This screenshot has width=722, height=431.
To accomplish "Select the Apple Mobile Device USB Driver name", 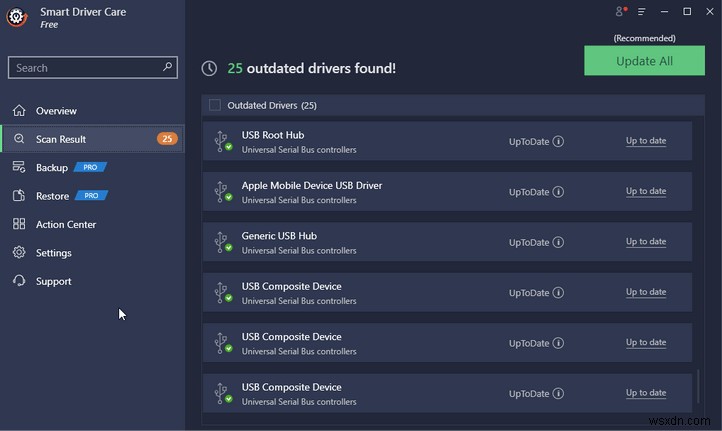I will click(312, 185).
